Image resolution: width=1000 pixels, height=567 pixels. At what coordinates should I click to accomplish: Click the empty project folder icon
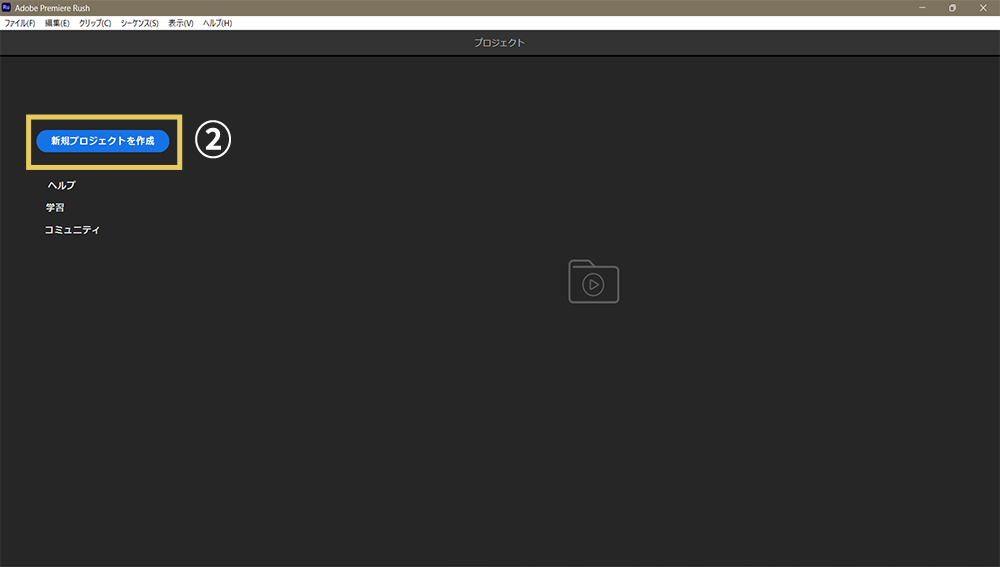[593, 281]
